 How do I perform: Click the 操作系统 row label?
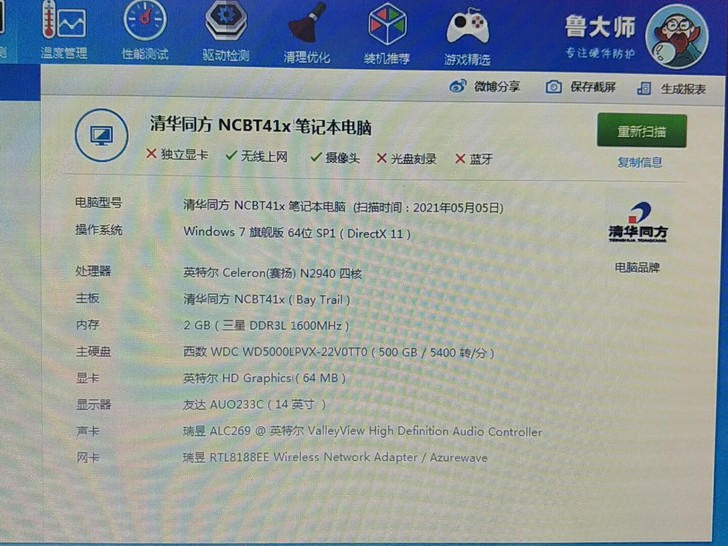pyautogui.click(x=99, y=230)
